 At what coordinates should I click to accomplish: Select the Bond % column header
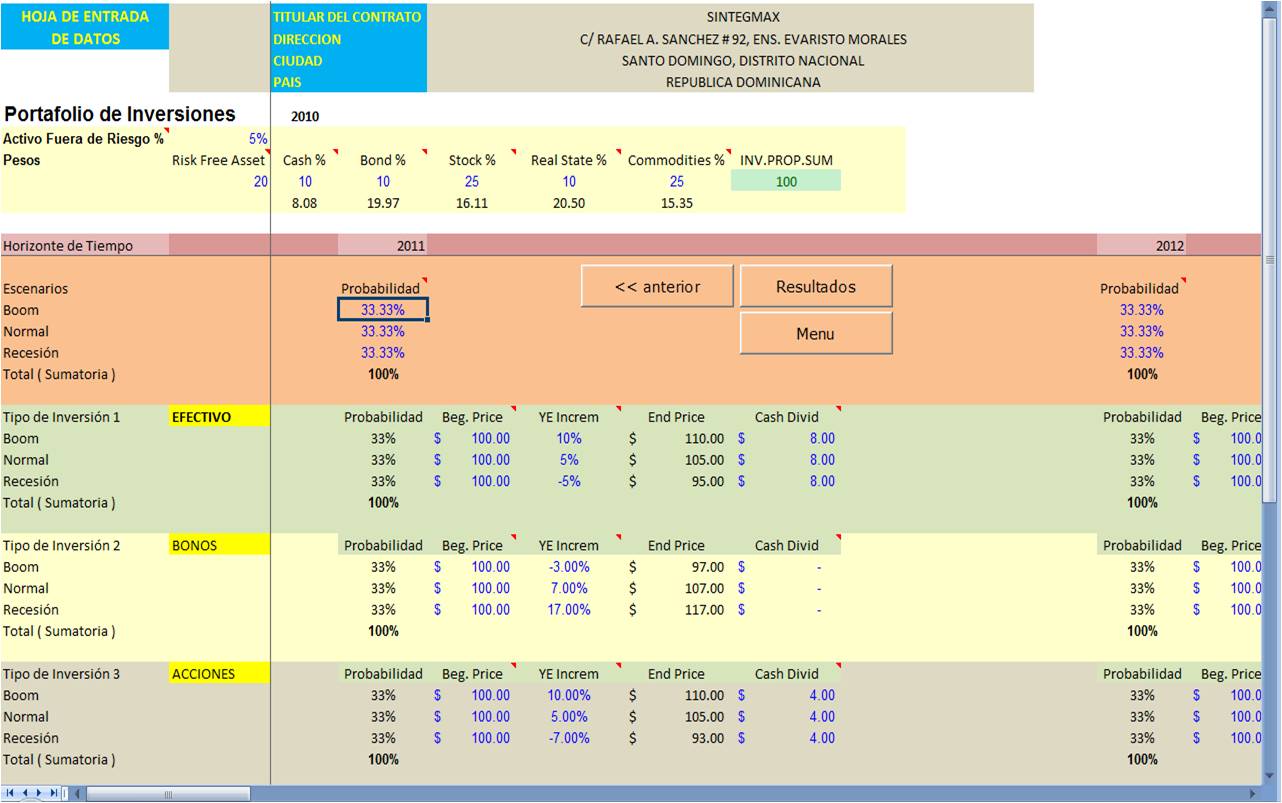tap(383, 160)
